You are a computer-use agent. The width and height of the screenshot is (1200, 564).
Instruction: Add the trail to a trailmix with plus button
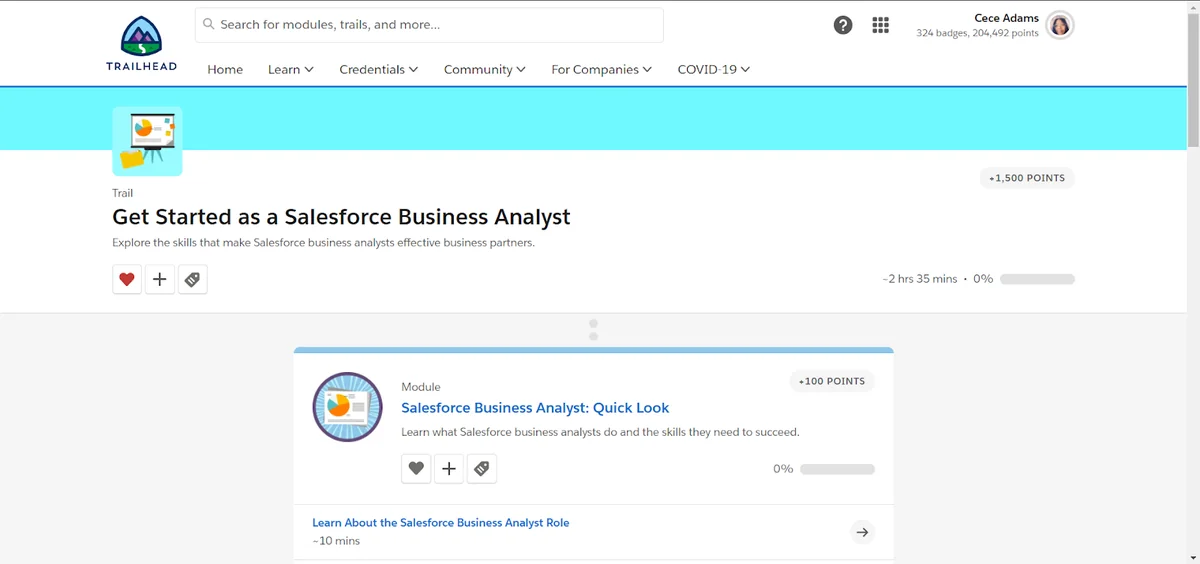[x=160, y=279]
